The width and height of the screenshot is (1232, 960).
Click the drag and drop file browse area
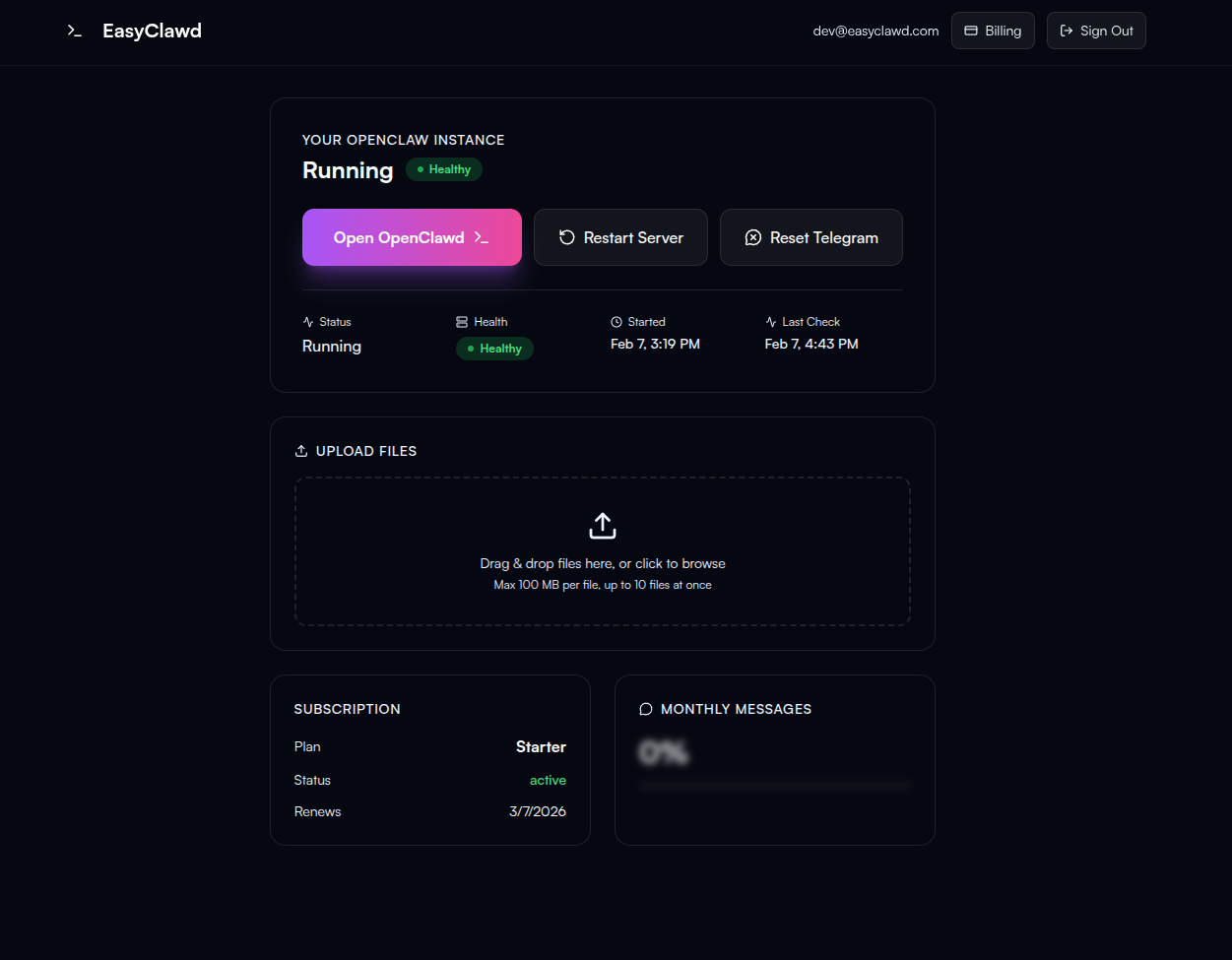602,551
